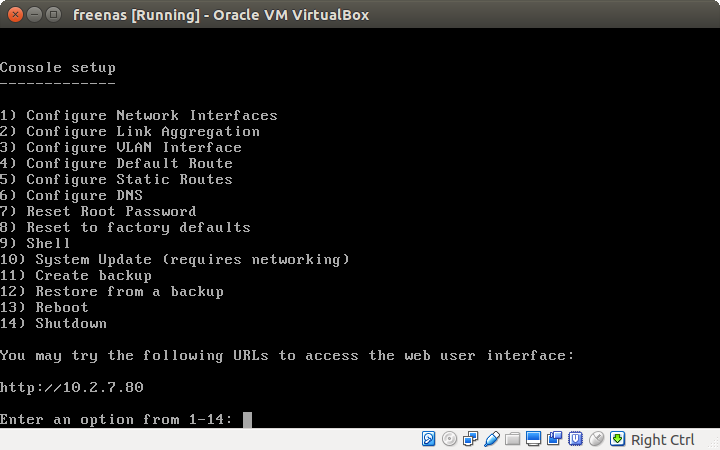Click '4) Configure Default Route' line
The height and width of the screenshot is (450, 720).
pos(116,163)
